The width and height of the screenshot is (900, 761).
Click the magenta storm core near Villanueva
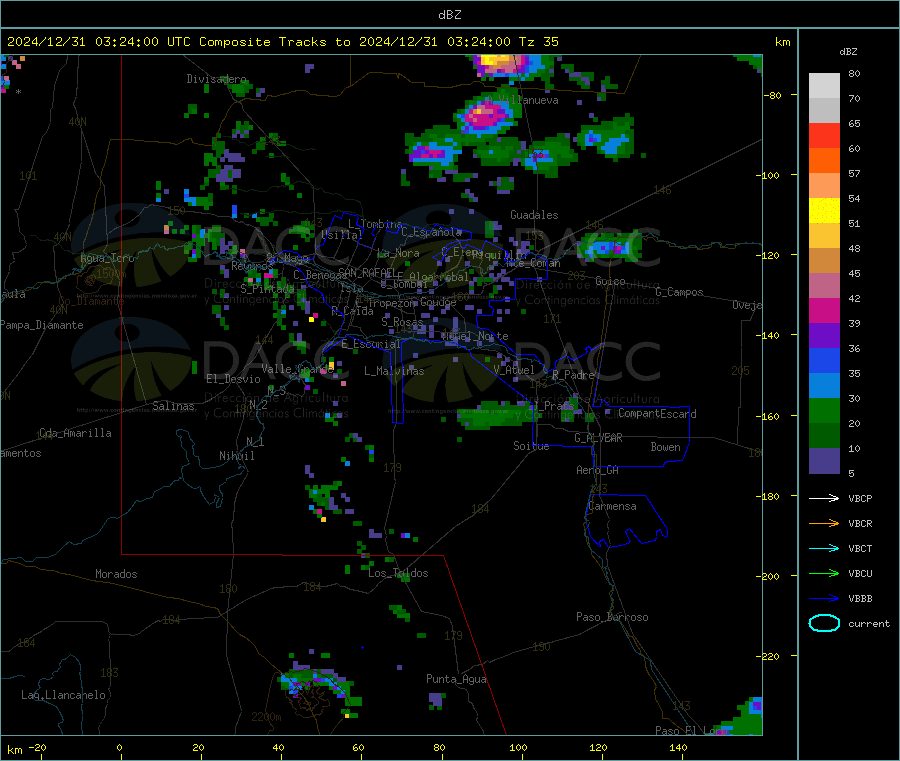point(485,117)
